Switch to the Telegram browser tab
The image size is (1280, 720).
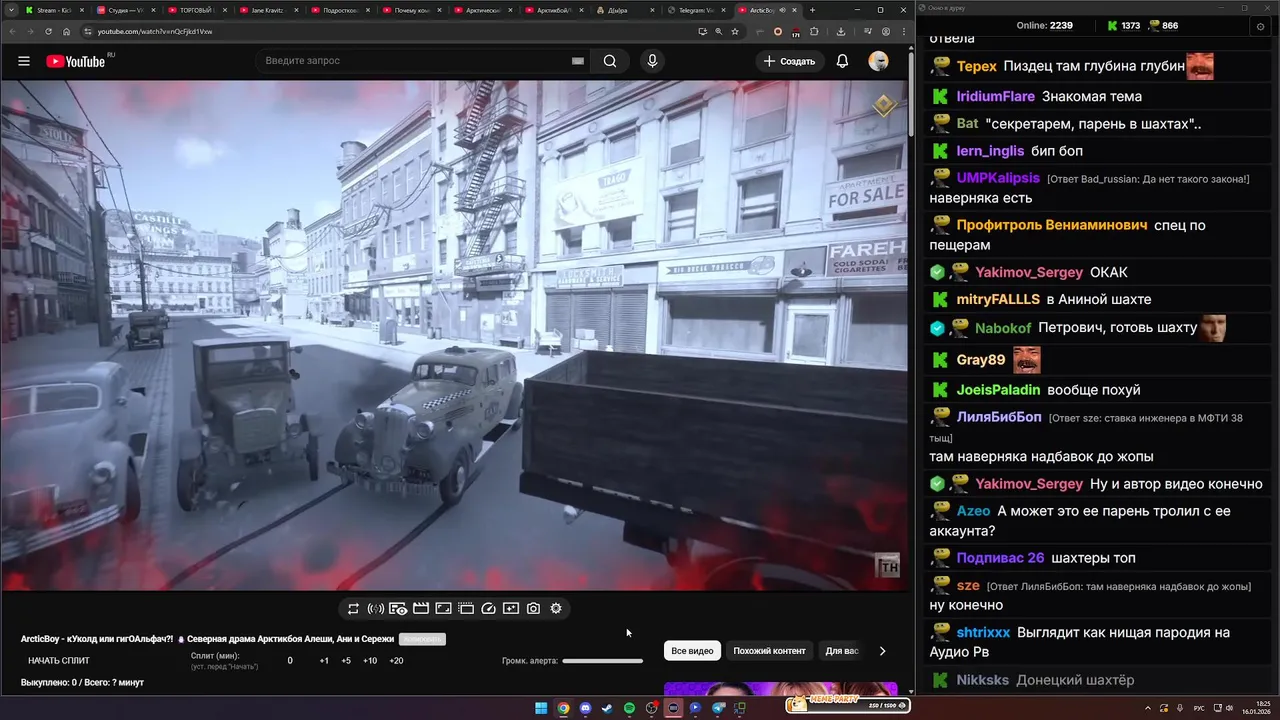pos(696,10)
